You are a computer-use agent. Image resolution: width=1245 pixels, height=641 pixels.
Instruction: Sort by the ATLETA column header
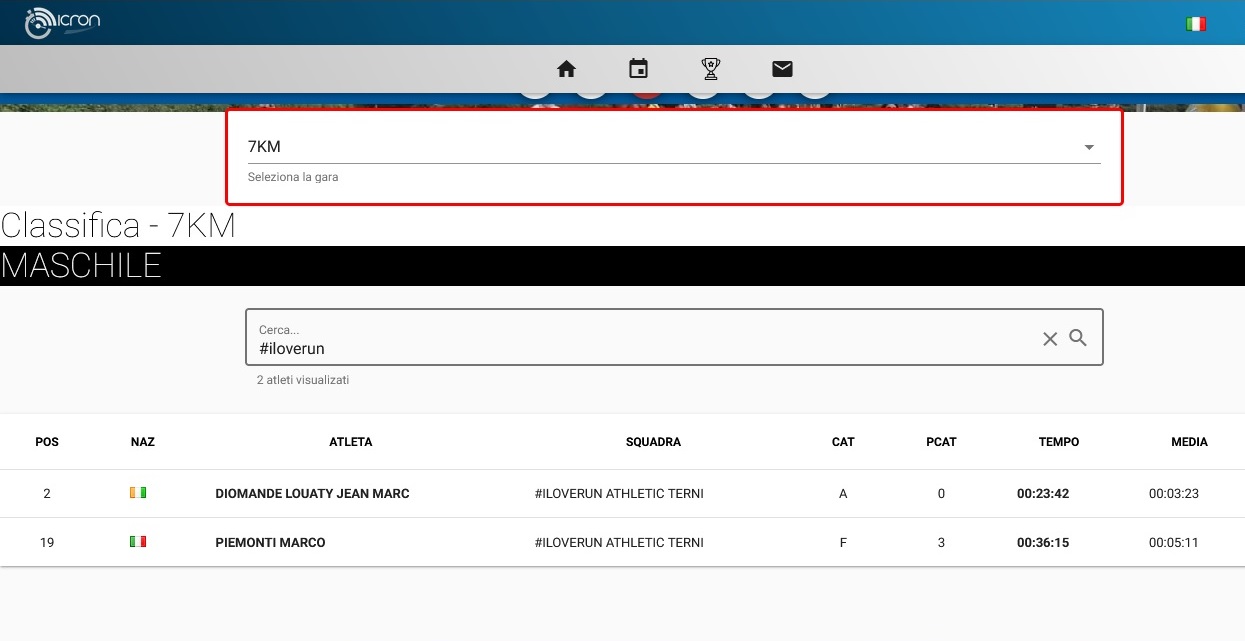pos(351,442)
